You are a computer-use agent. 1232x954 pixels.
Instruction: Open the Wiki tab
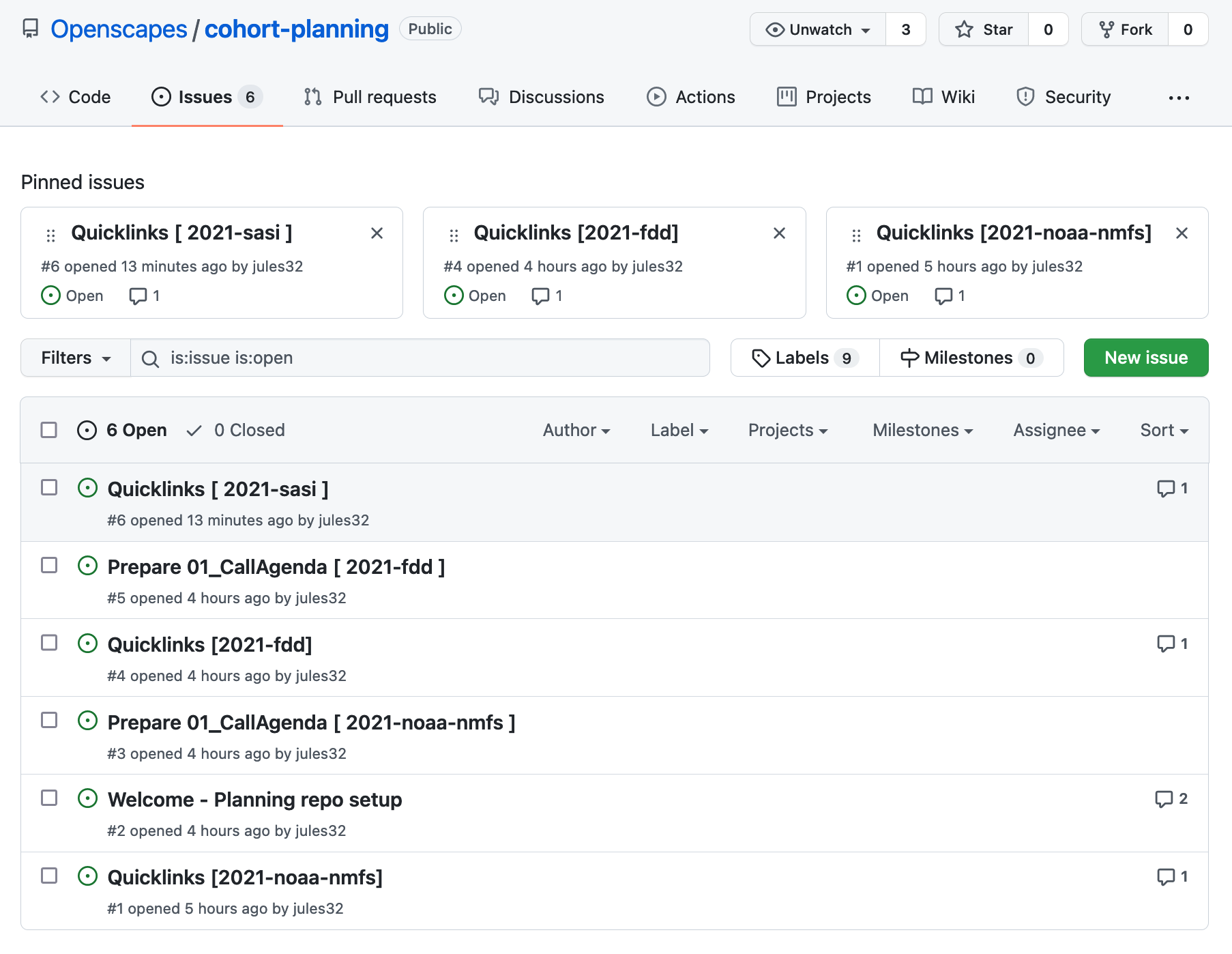click(x=944, y=97)
